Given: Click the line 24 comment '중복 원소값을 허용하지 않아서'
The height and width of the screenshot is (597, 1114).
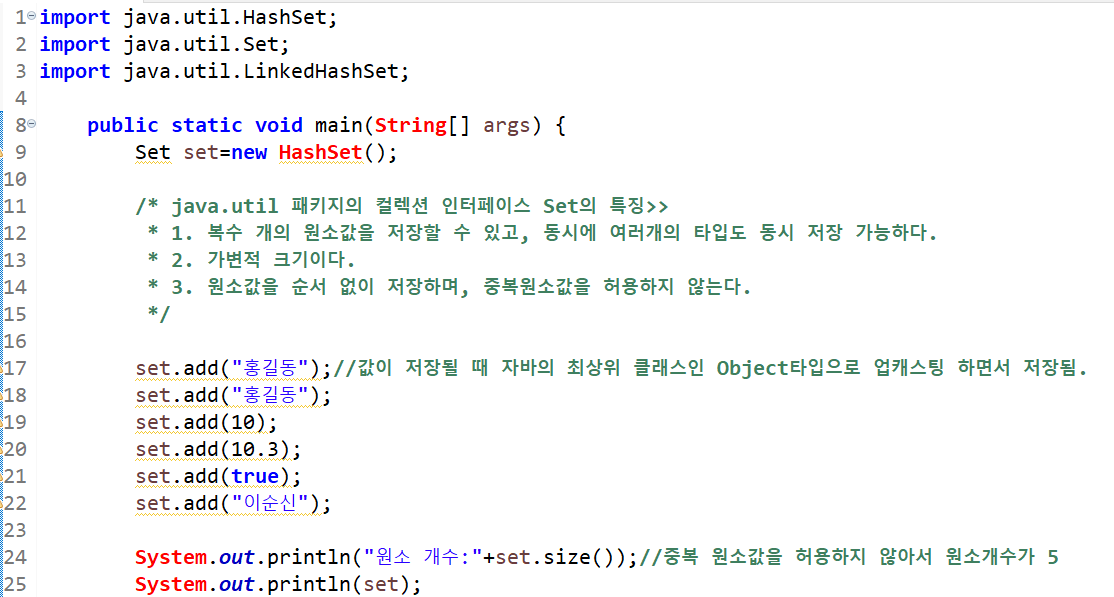Looking at the screenshot, I should click(797, 557).
